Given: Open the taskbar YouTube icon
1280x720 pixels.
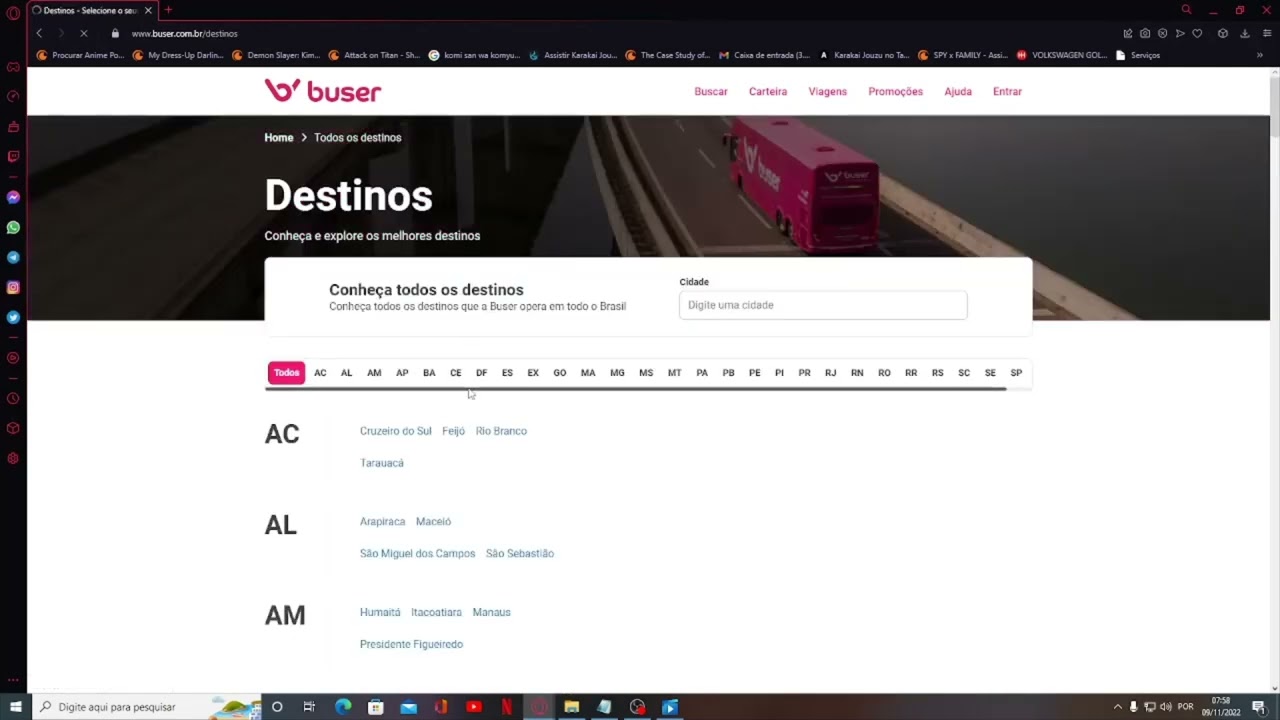Looking at the screenshot, I should pos(474,707).
